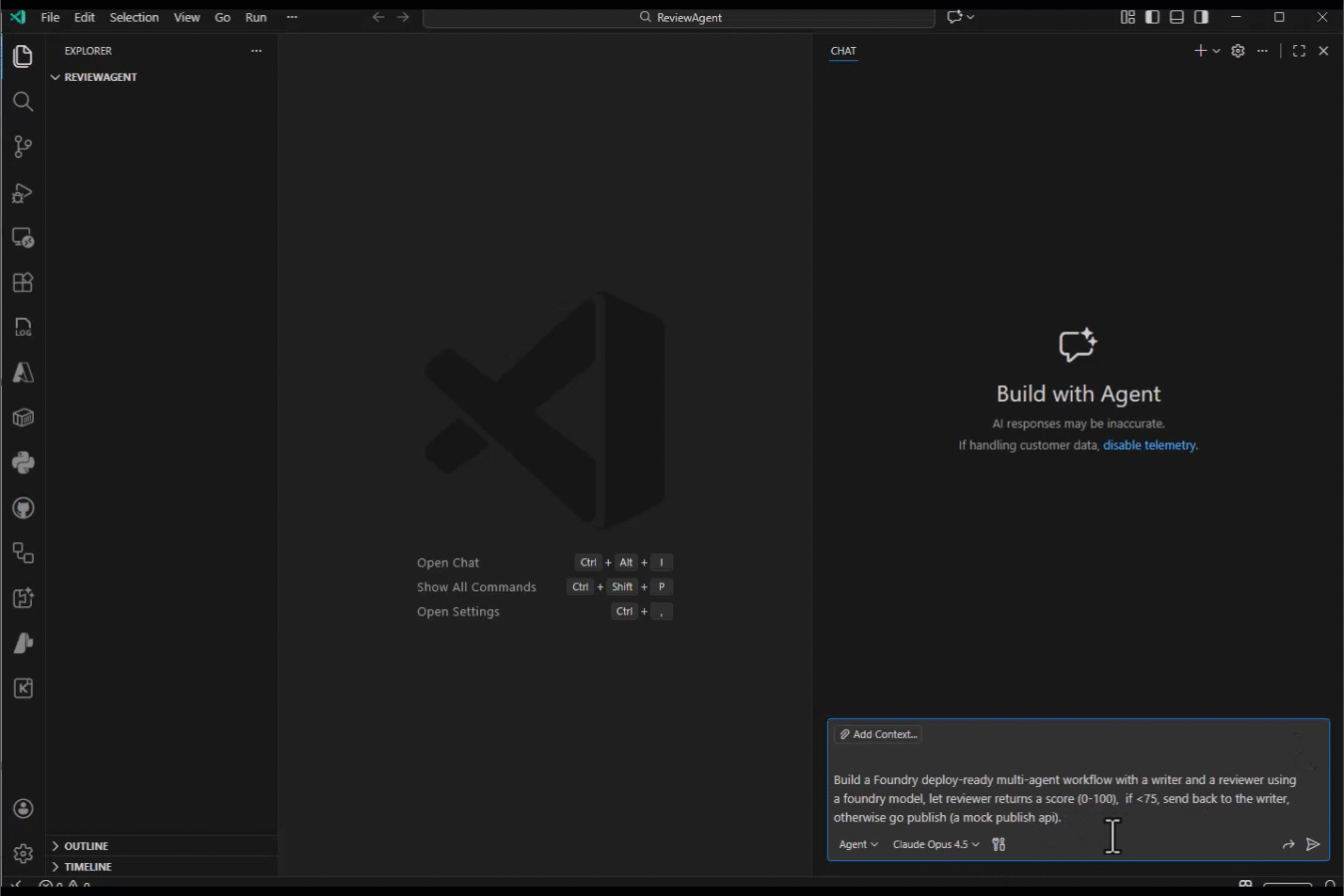Screen dimensions: 1344x896
Task: Open the Claude Opus 4.5 model picker
Action: [935, 844]
